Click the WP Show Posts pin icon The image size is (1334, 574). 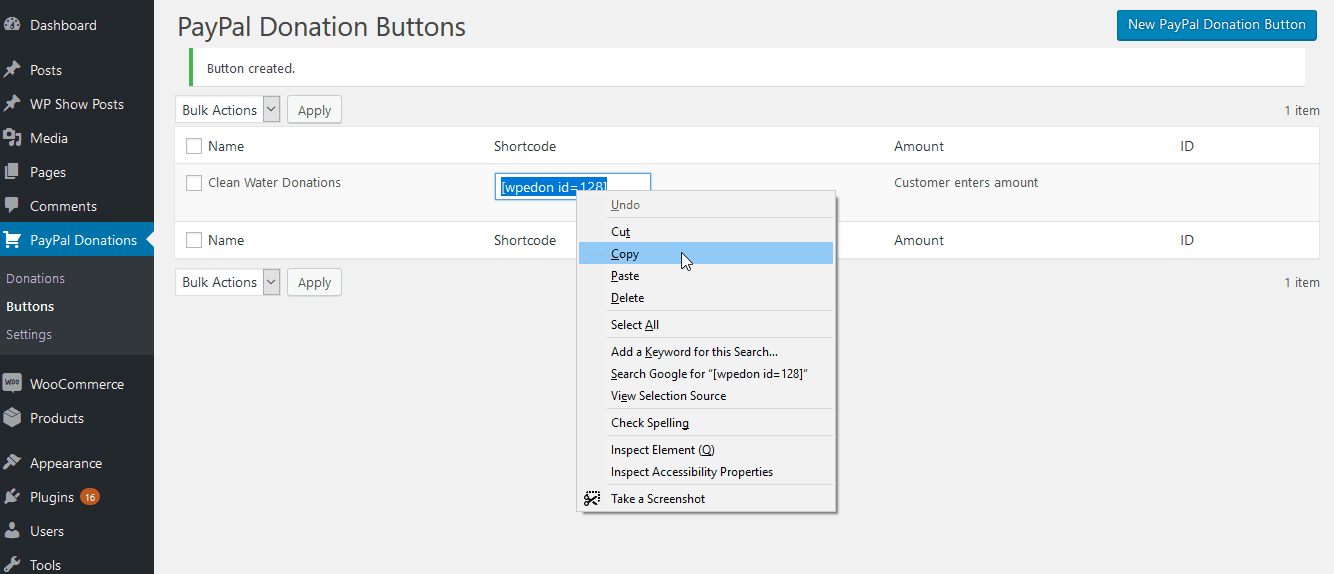(12, 104)
